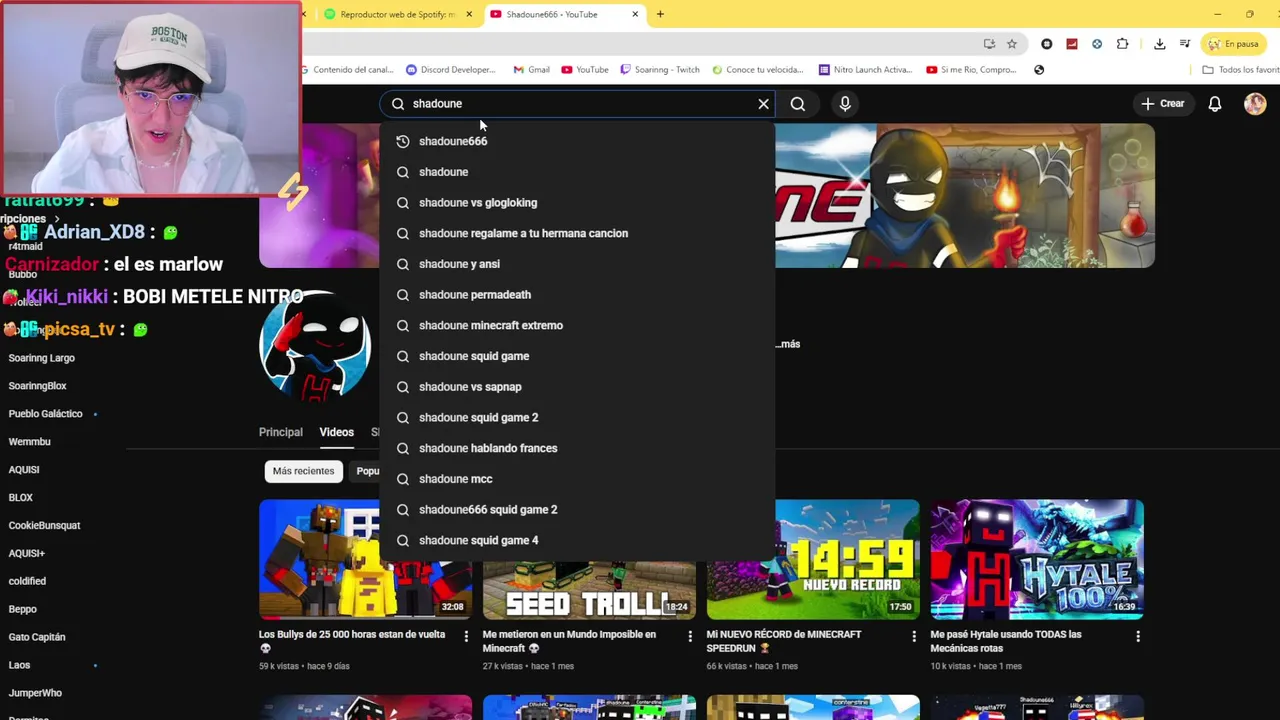Pick suggestion shadoune squid game 4
The height and width of the screenshot is (720, 1280).
[577, 540]
